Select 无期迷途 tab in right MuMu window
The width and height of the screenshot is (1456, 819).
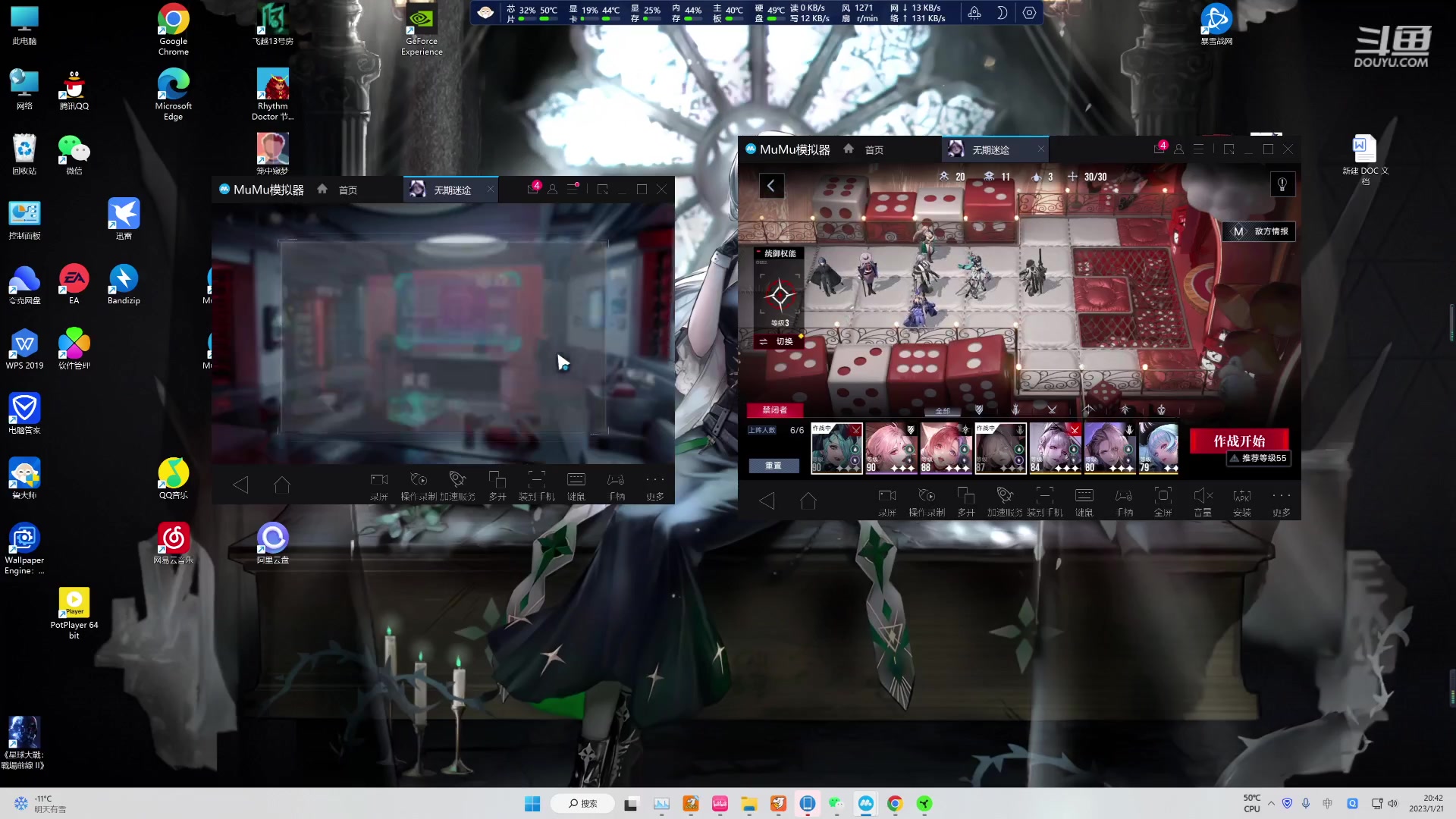995,149
